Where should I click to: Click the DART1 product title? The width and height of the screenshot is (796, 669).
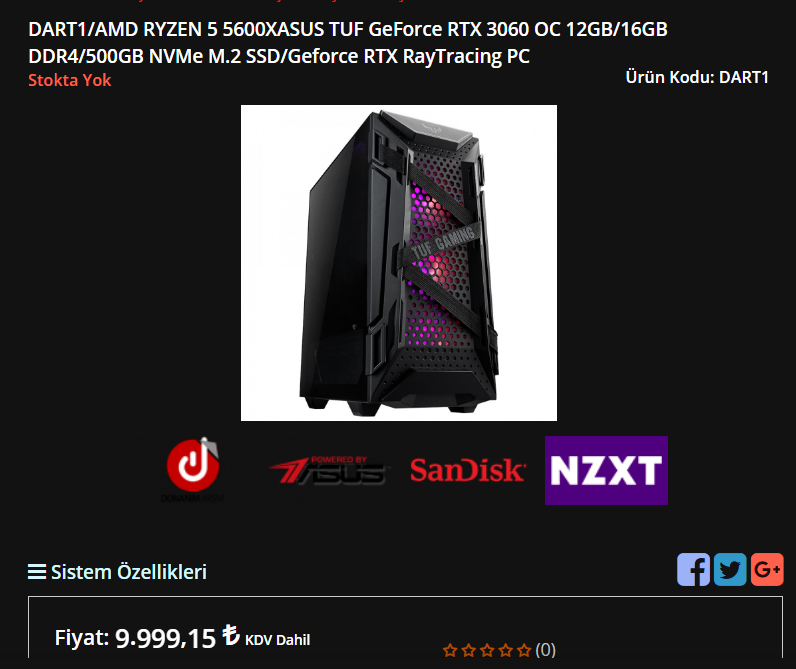tap(348, 43)
